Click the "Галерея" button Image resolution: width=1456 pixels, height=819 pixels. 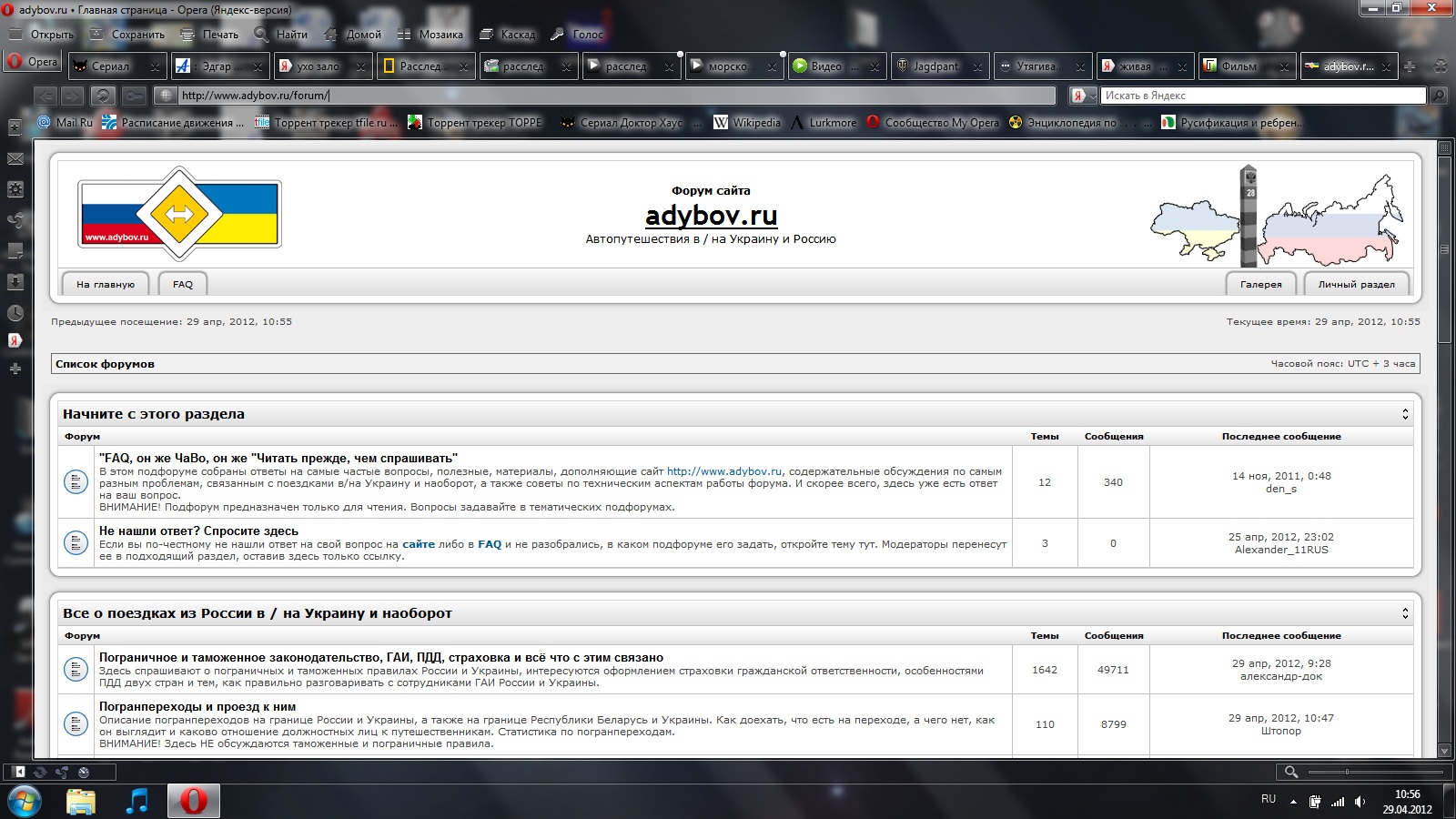click(x=1260, y=284)
